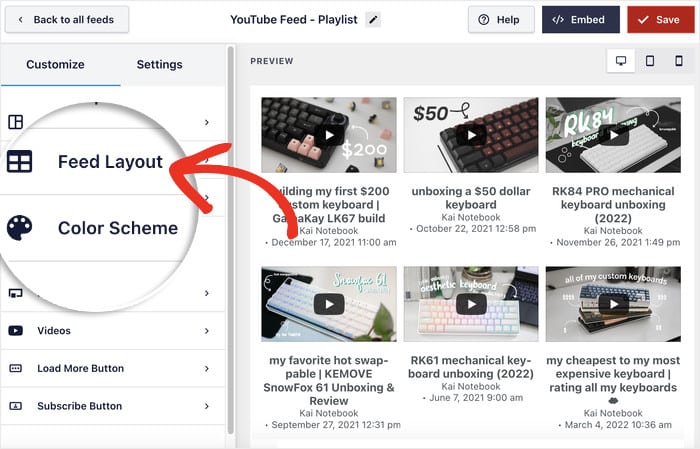Image resolution: width=700 pixels, height=449 pixels.
Task: Click the sidebar vertical scrollbar
Action: tap(230, 240)
